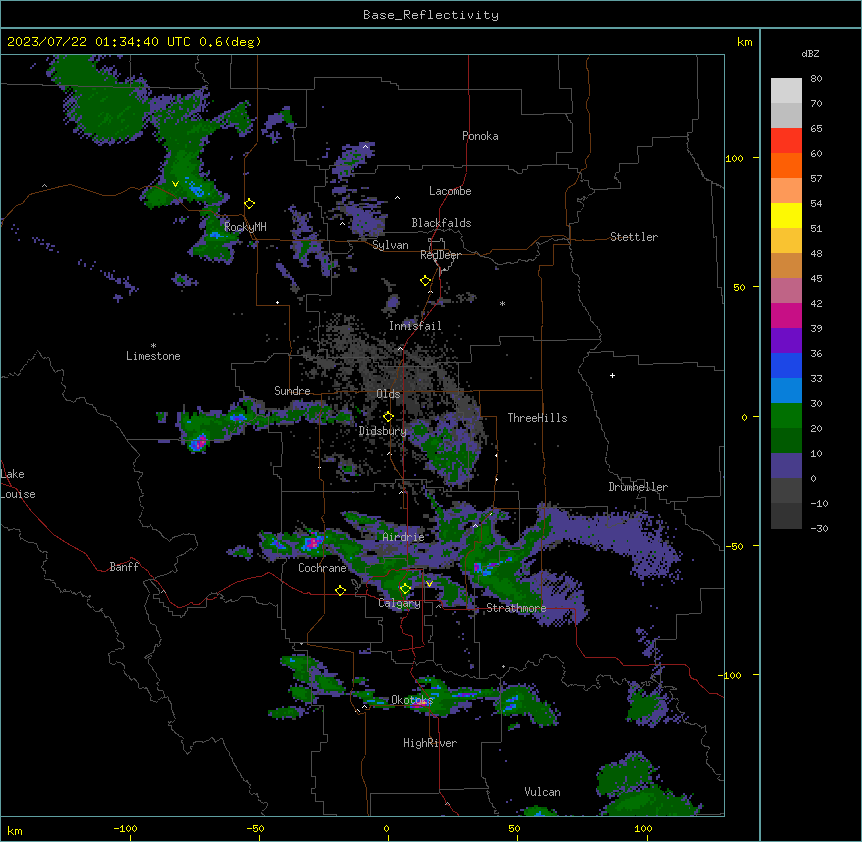The image size is (862, 842).
Task: Click the yellow diamond marker above Calgary label
Action: tap(405, 589)
